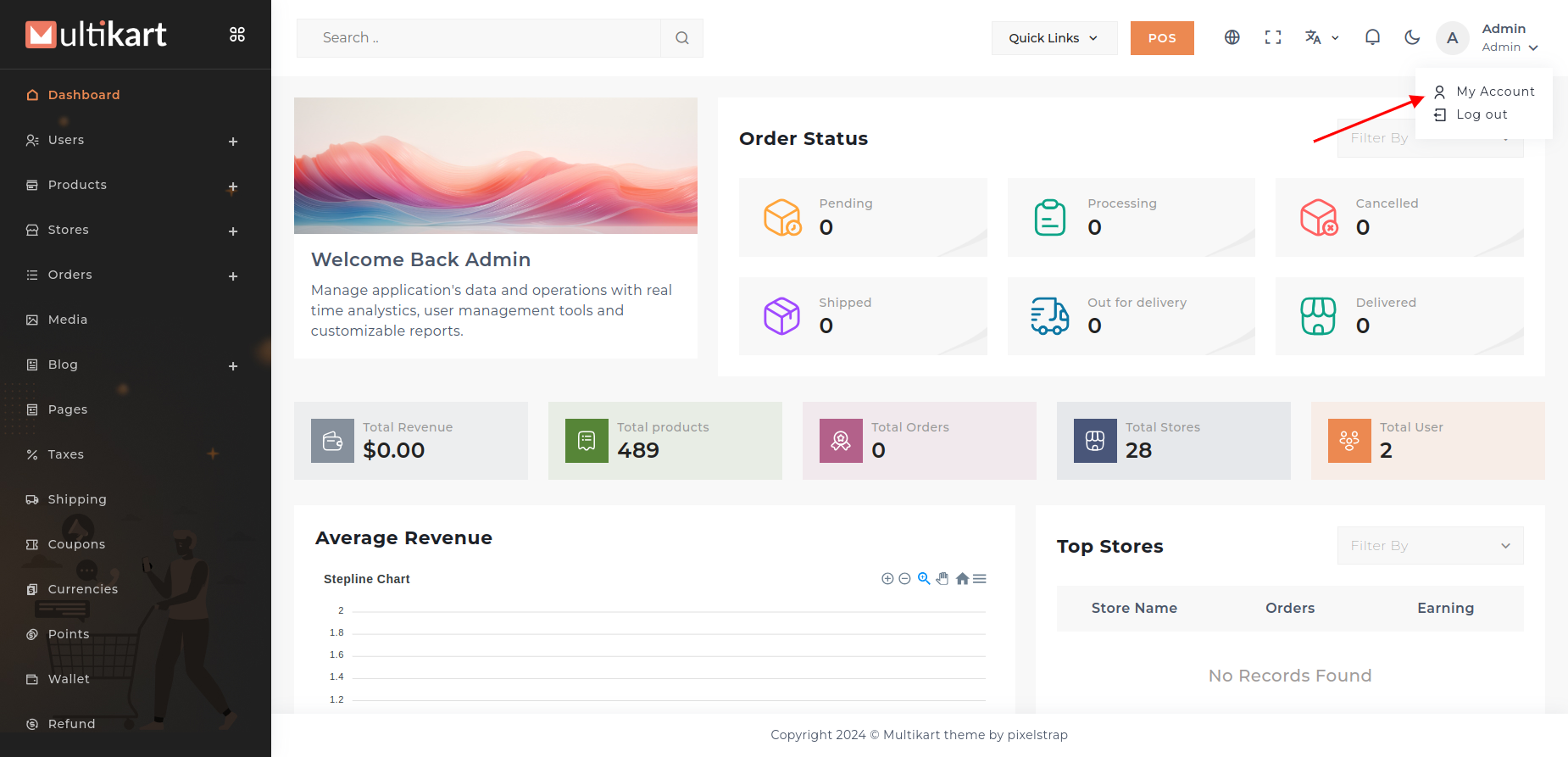Click the chart zoom in icon
The width and height of the screenshot is (1568, 757).
pos(887,579)
